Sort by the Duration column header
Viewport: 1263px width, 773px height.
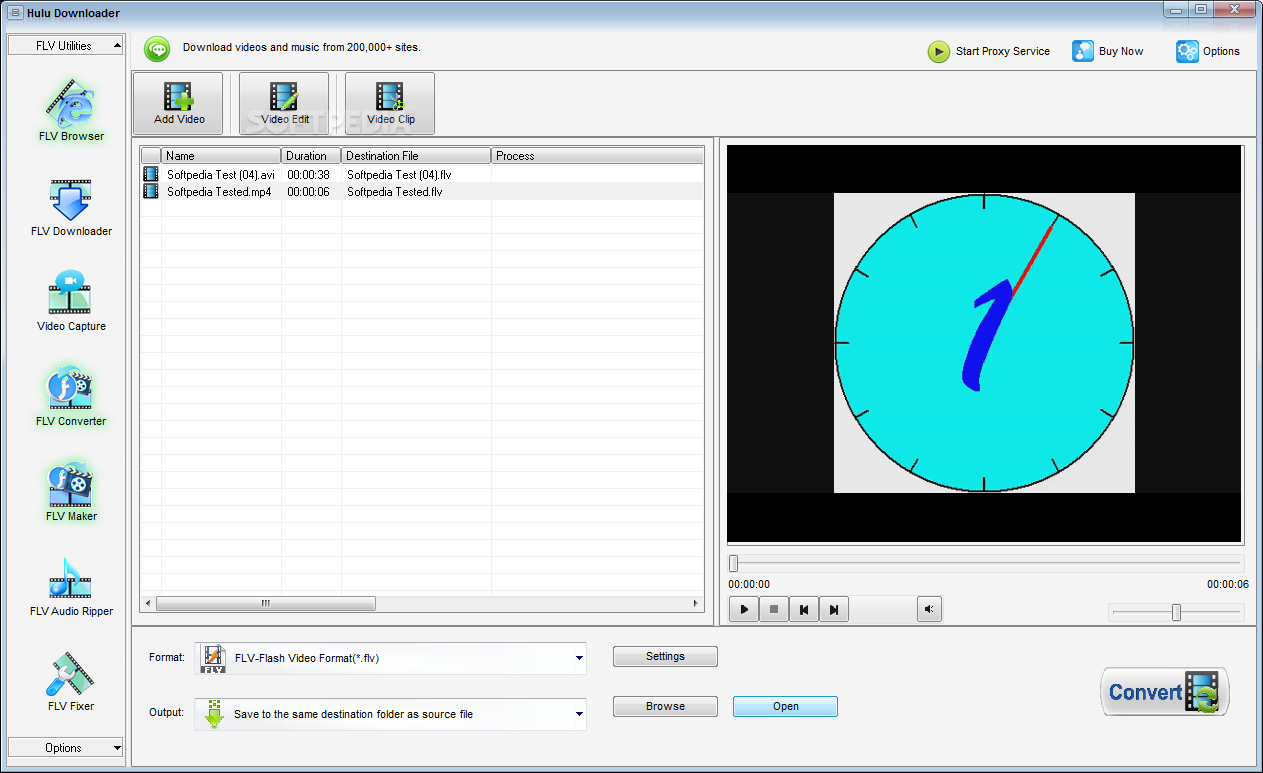[311, 155]
